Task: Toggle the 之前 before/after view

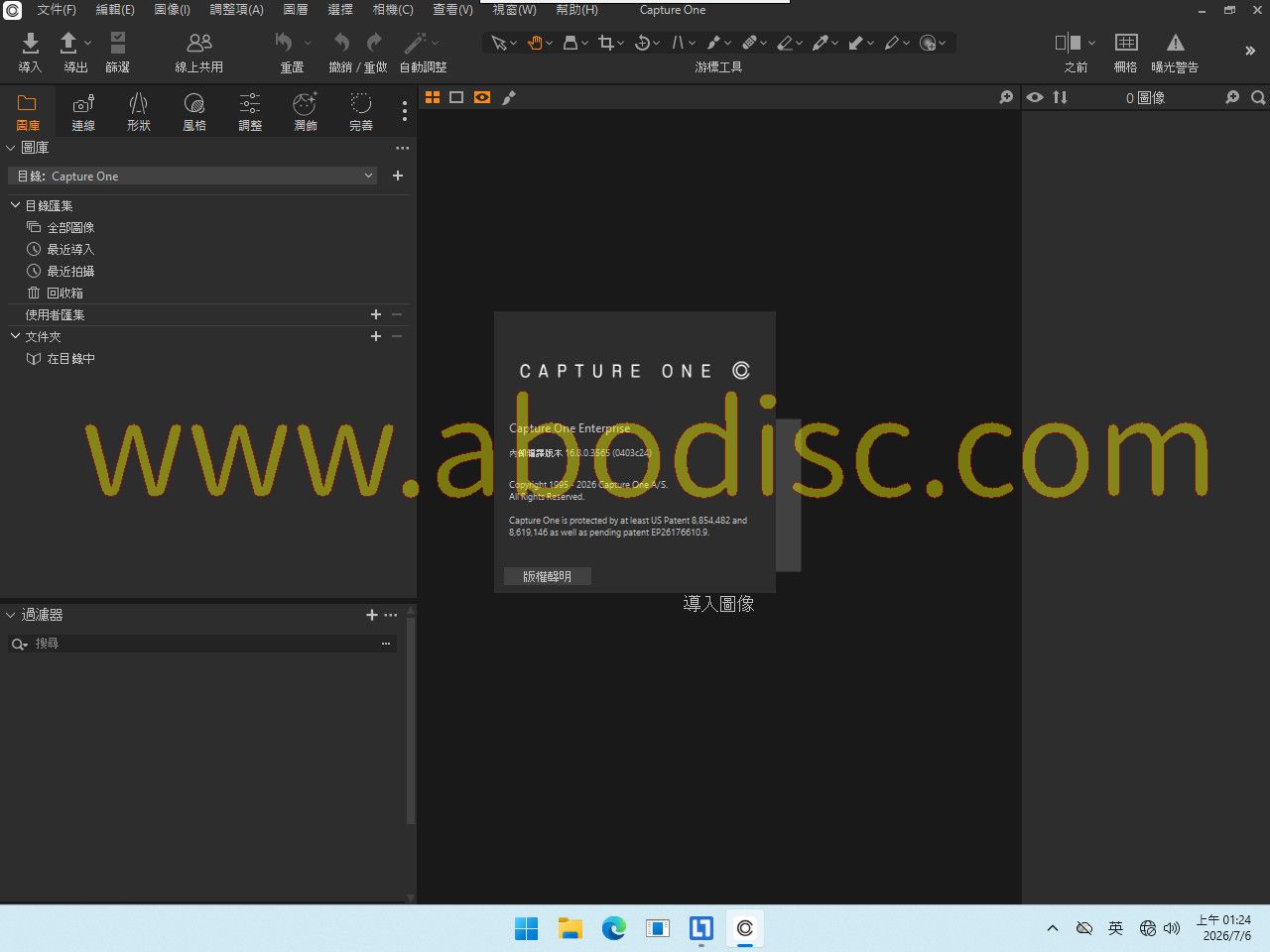Action: pos(1068,43)
